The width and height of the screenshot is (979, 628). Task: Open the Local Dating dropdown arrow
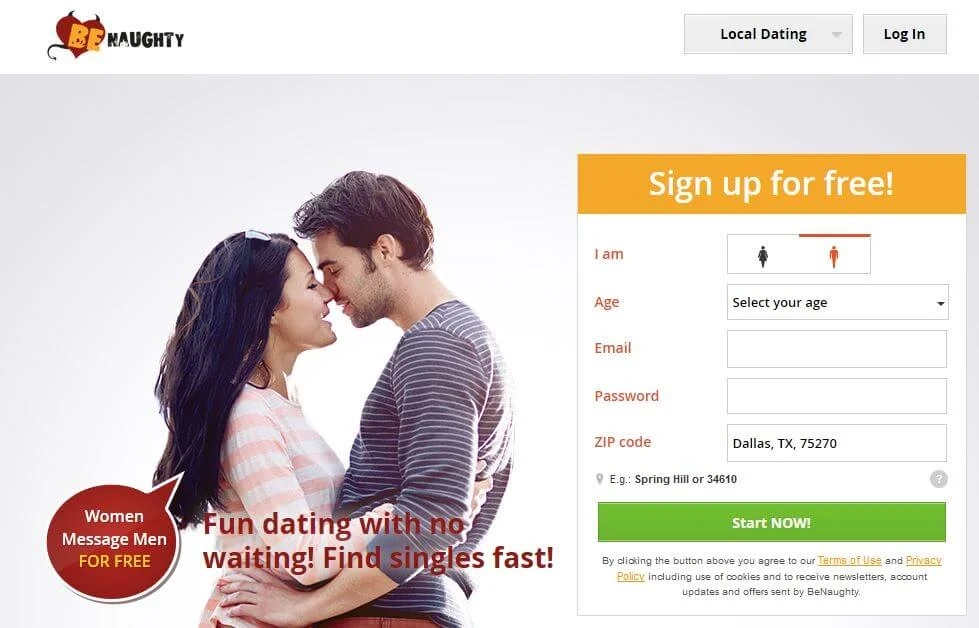coord(837,34)
